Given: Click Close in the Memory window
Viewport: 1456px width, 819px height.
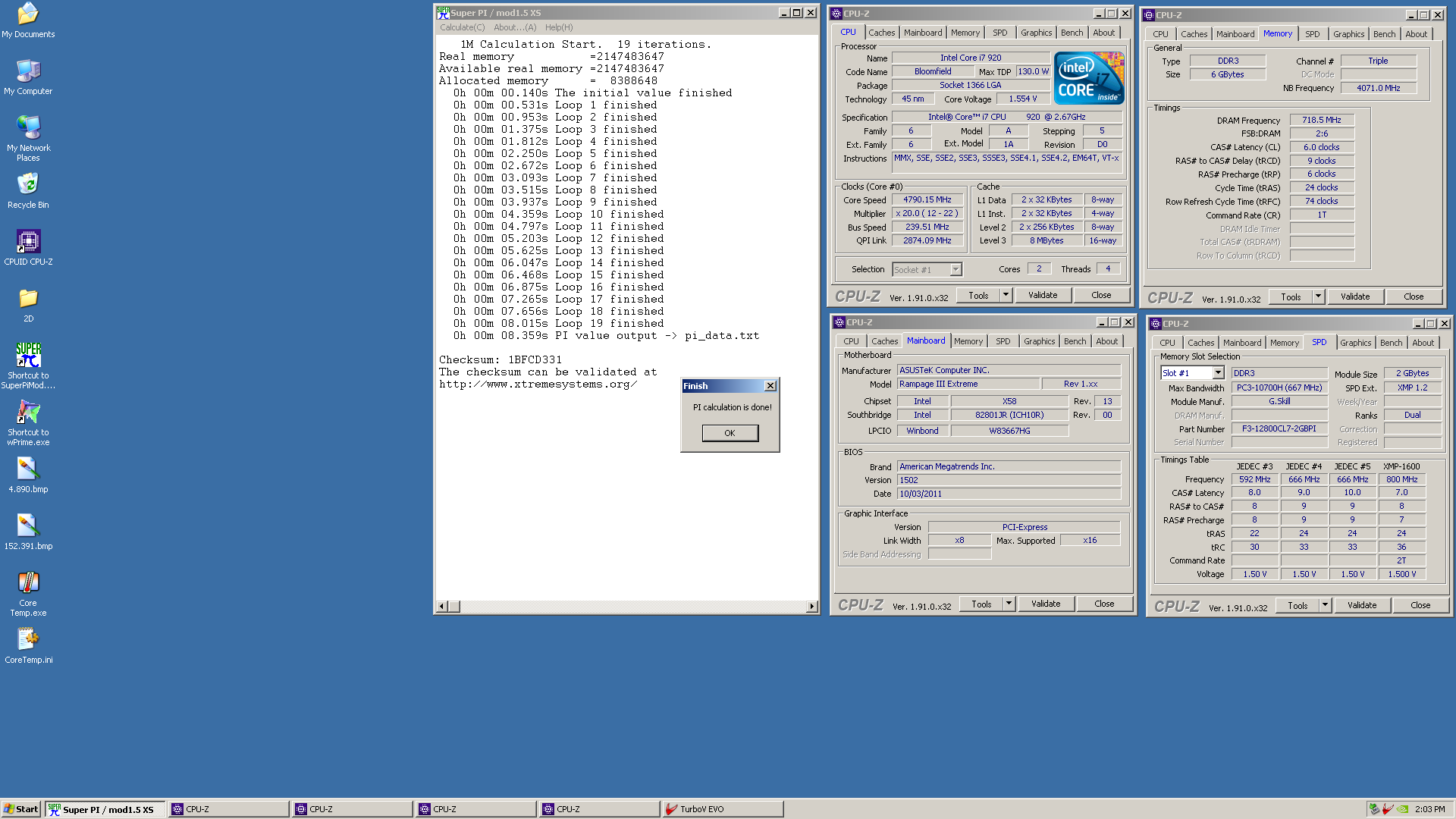Looking at the screenshot, I should click(1414, 297).
